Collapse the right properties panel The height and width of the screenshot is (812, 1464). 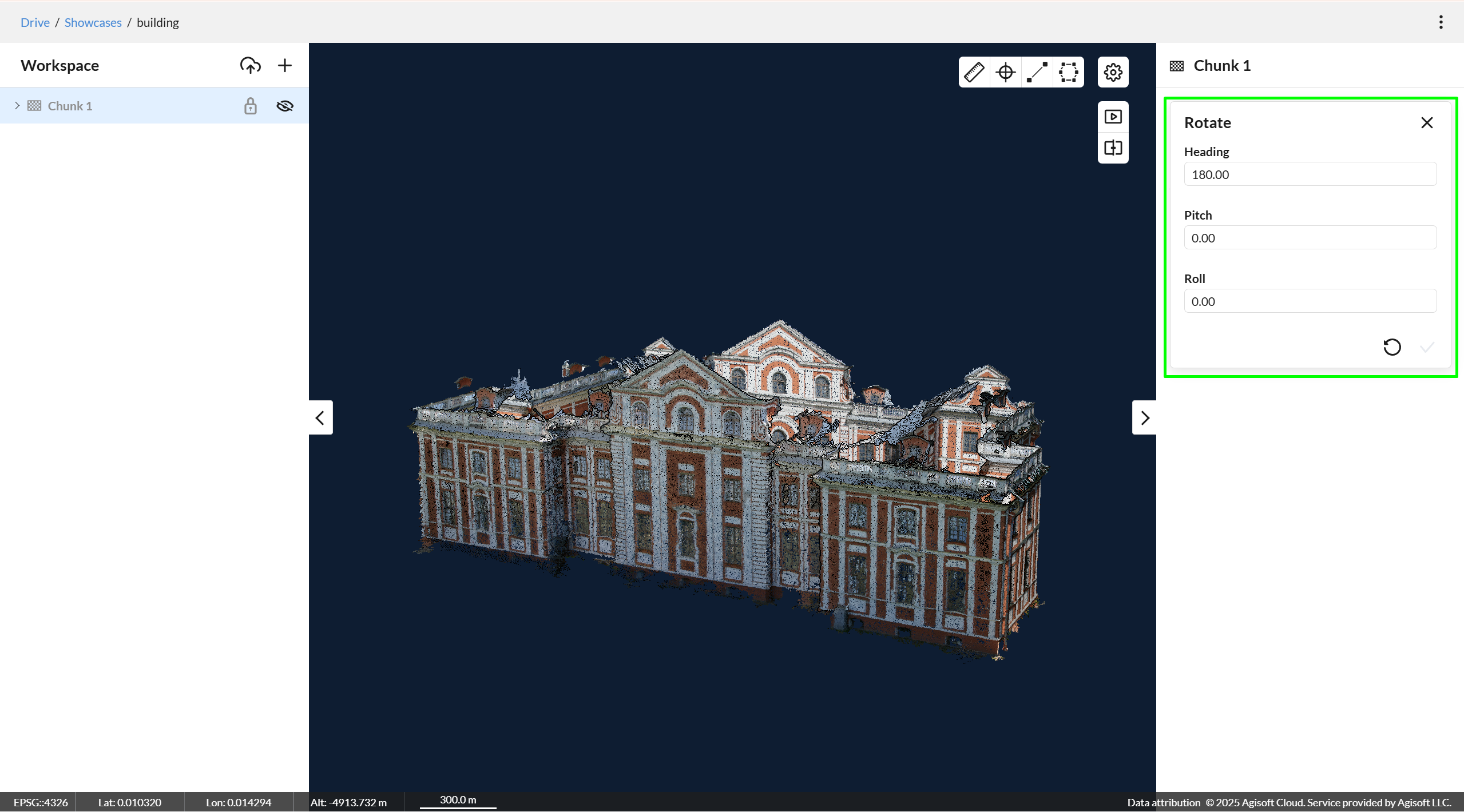pos(1144,418)
